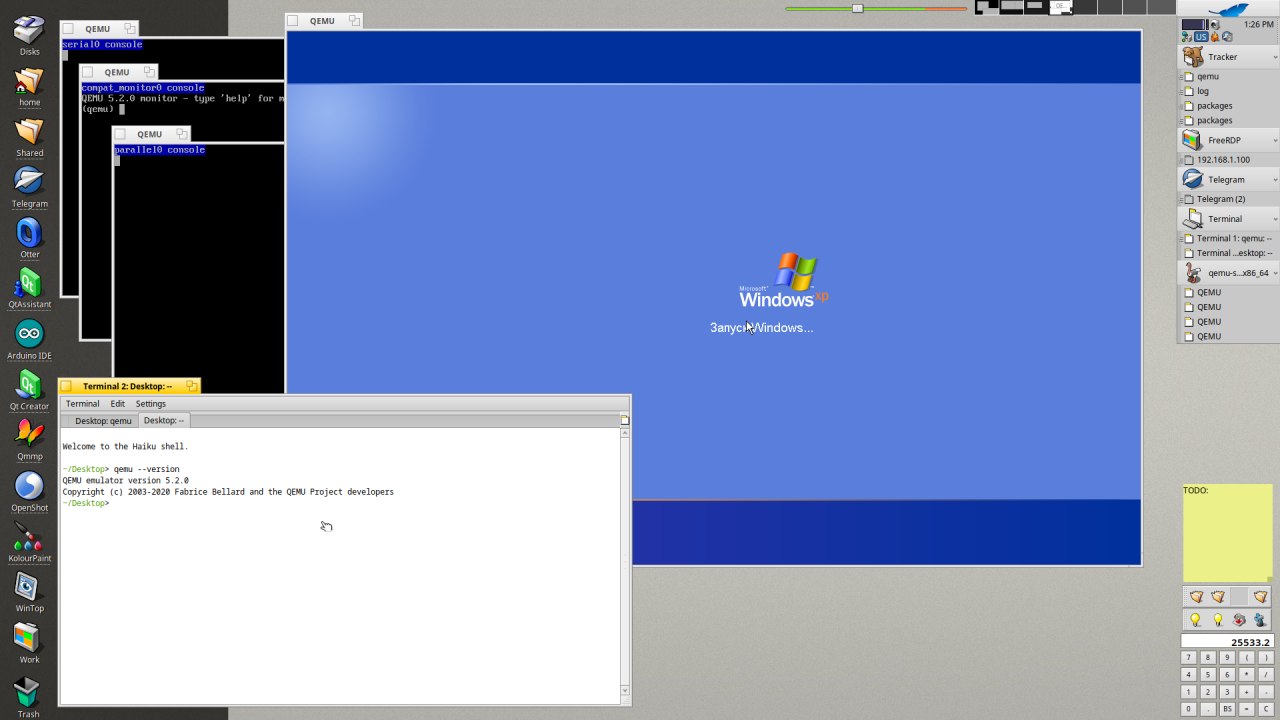Click the volume slider knob at top
Viewport: 1280px width, 720px height.
coord(857,8)
